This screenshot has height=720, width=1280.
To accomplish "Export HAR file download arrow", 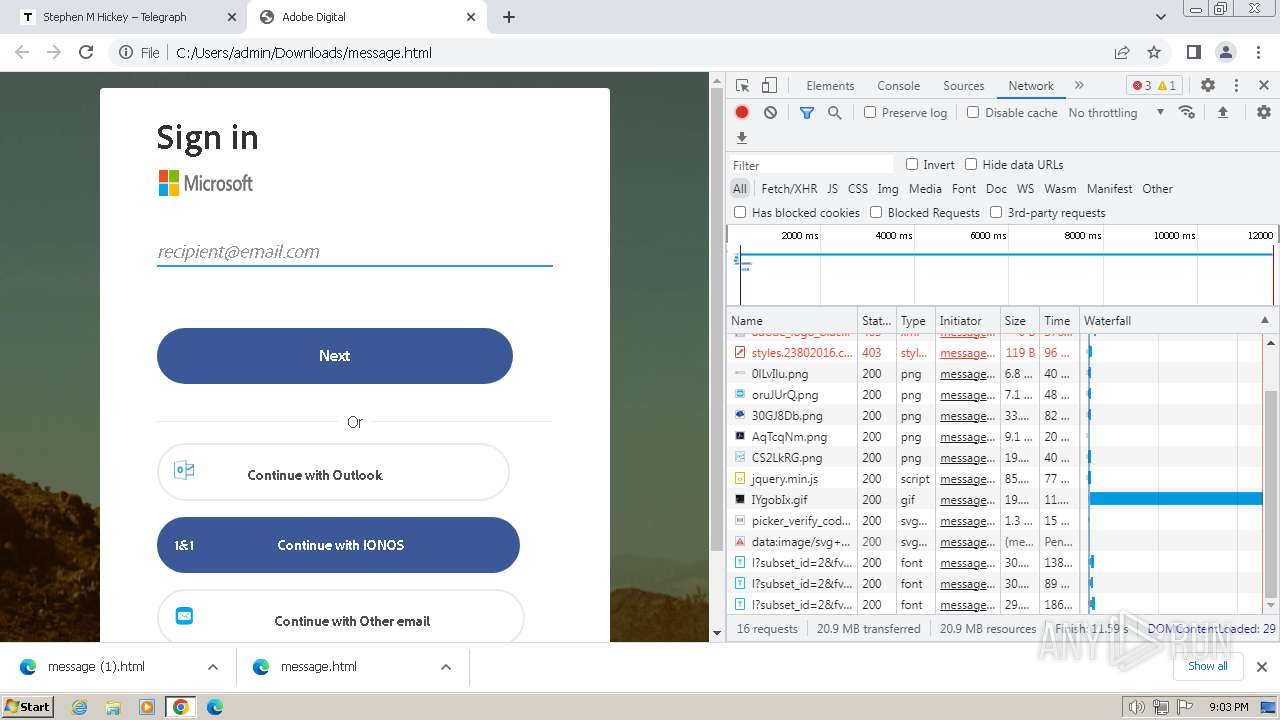I will click(x=742, y=138).
